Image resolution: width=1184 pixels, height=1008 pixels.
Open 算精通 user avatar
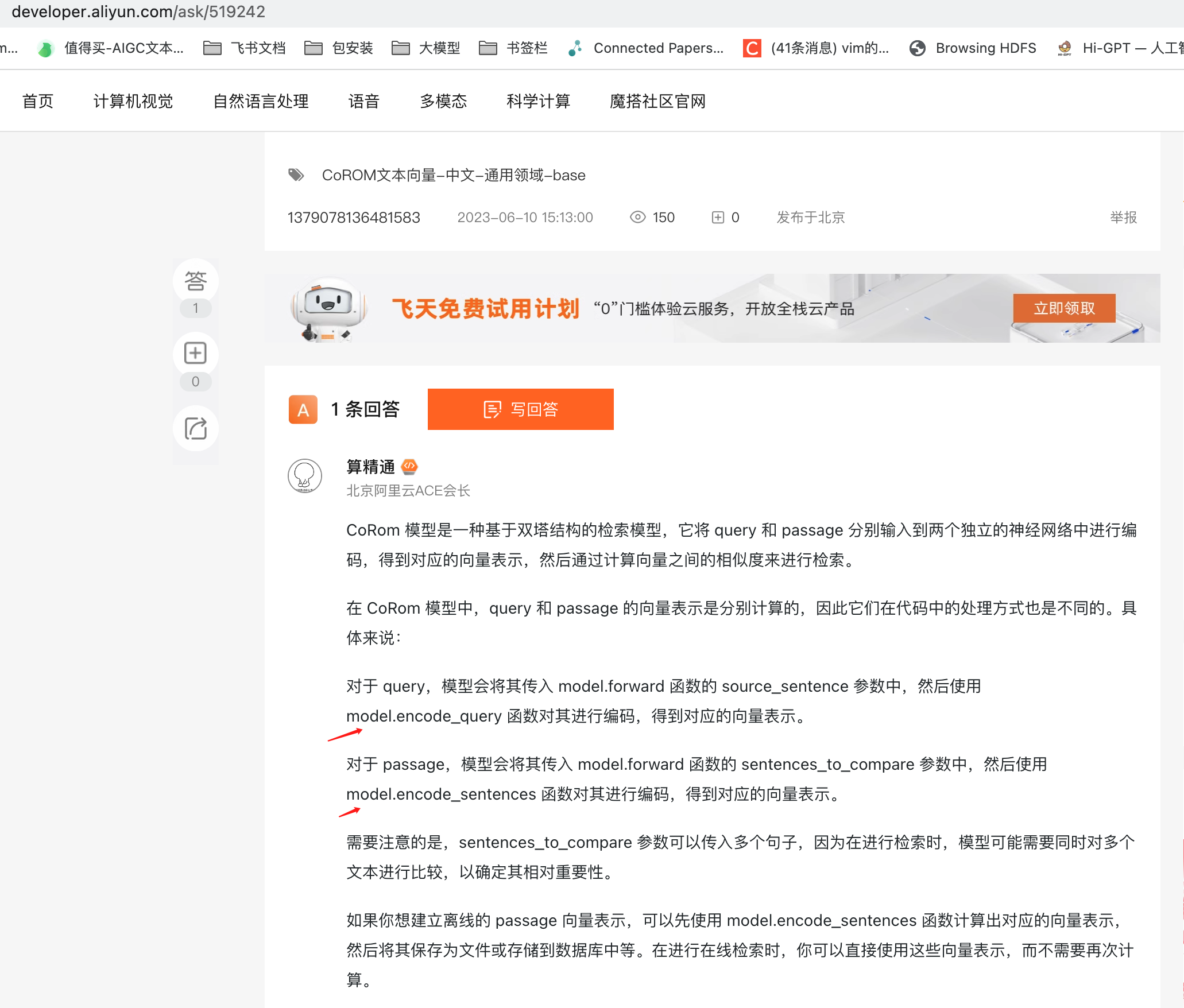point(305,476)
